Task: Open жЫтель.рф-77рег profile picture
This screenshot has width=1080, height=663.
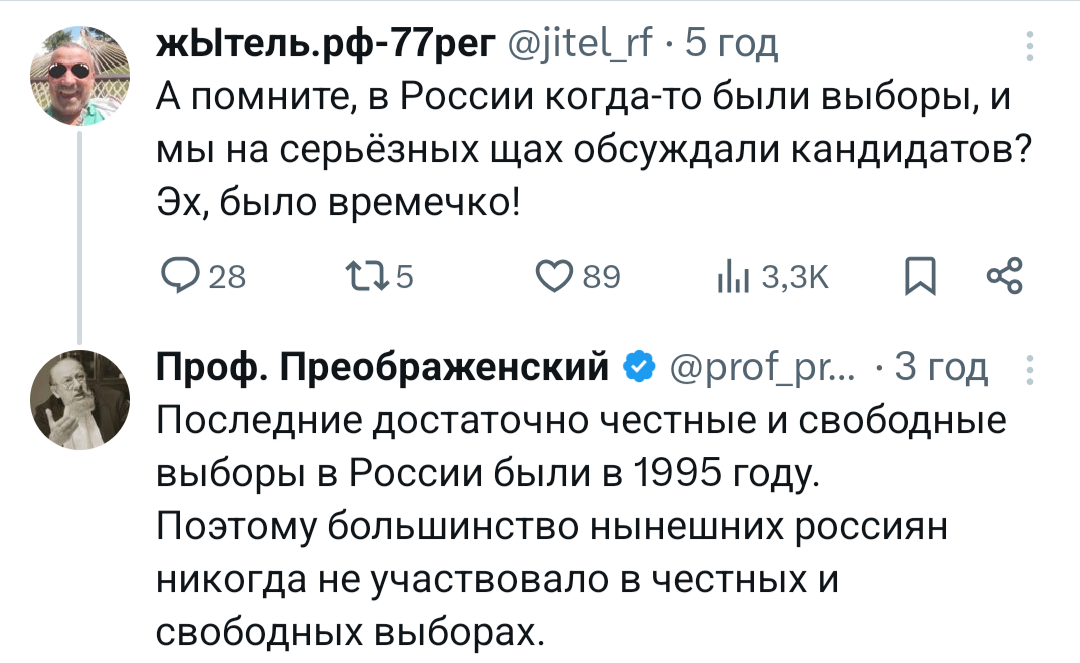Action: click(79, 75)
